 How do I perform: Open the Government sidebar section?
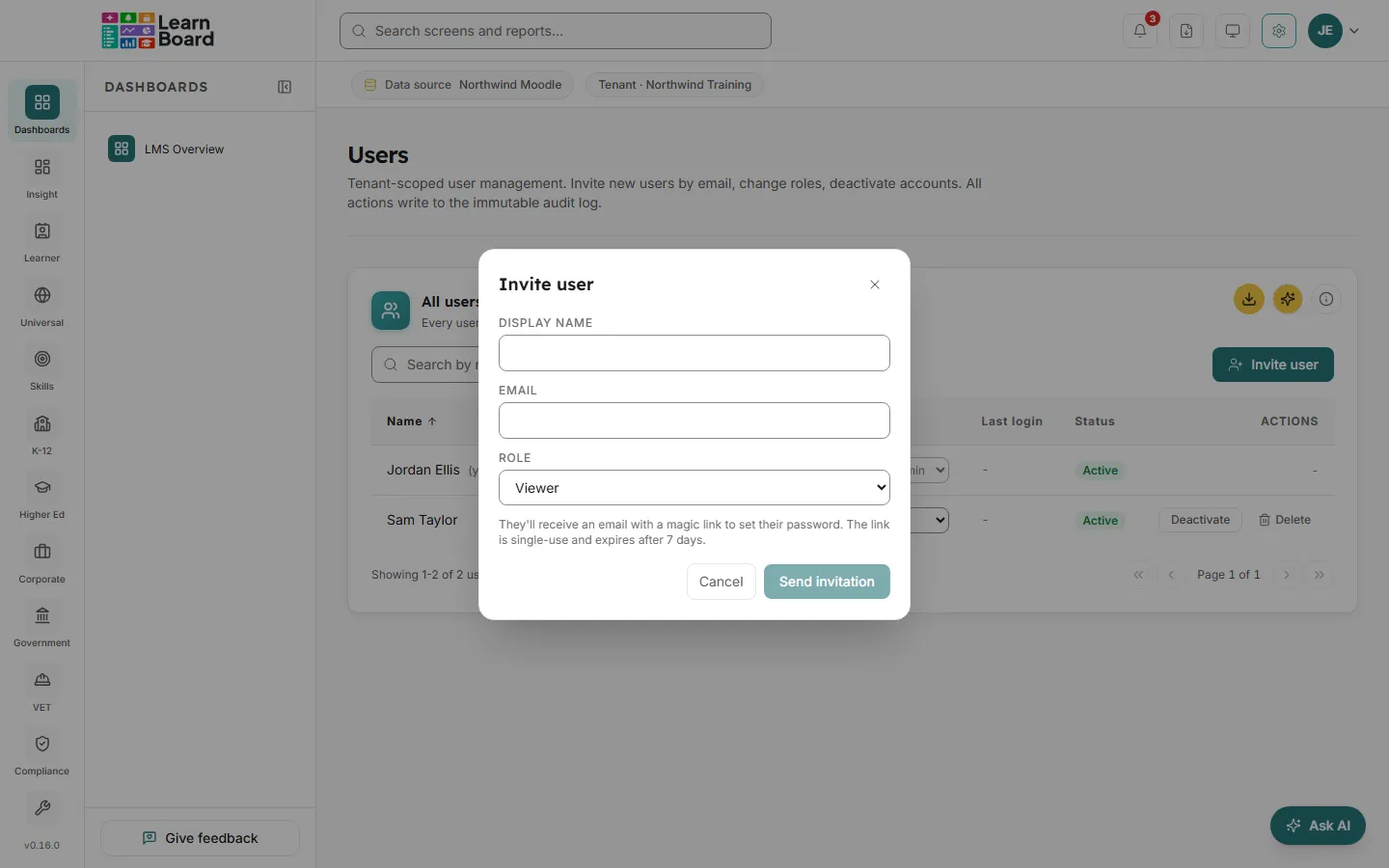pos(42,627)
